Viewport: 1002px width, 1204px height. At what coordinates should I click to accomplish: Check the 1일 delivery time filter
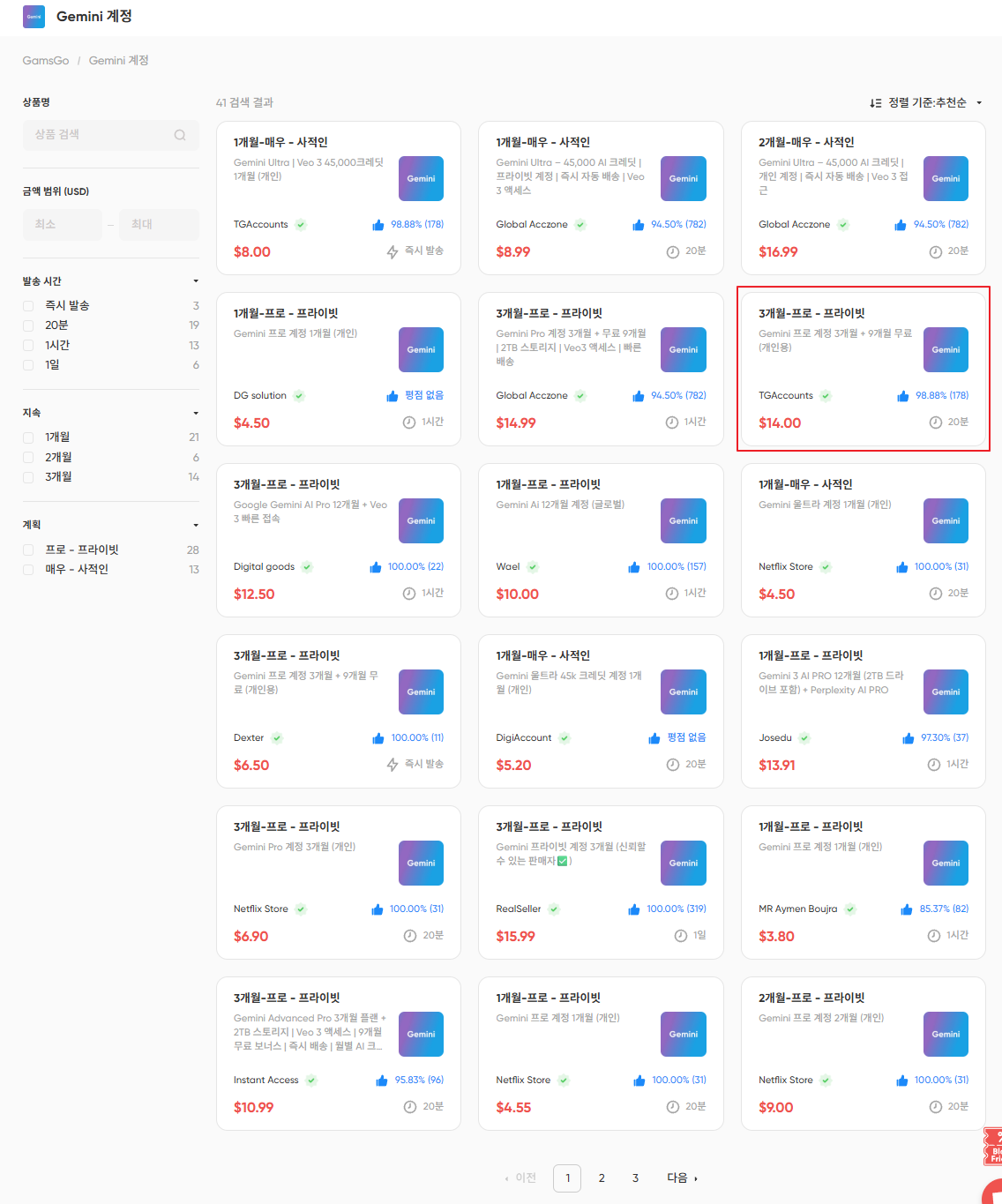tap(28, 365)
